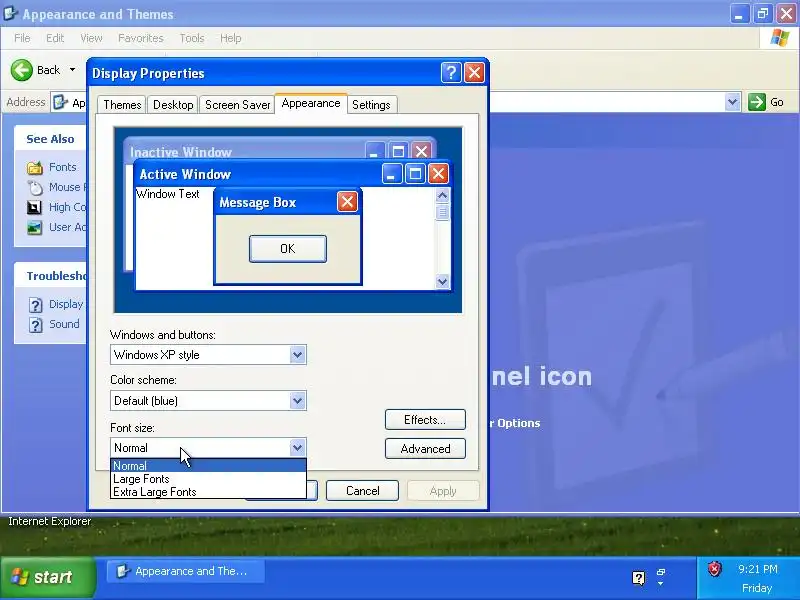Click the Windows flag logo in toolbar
Viewport: 800px width, 600px height.
[780, 38]
